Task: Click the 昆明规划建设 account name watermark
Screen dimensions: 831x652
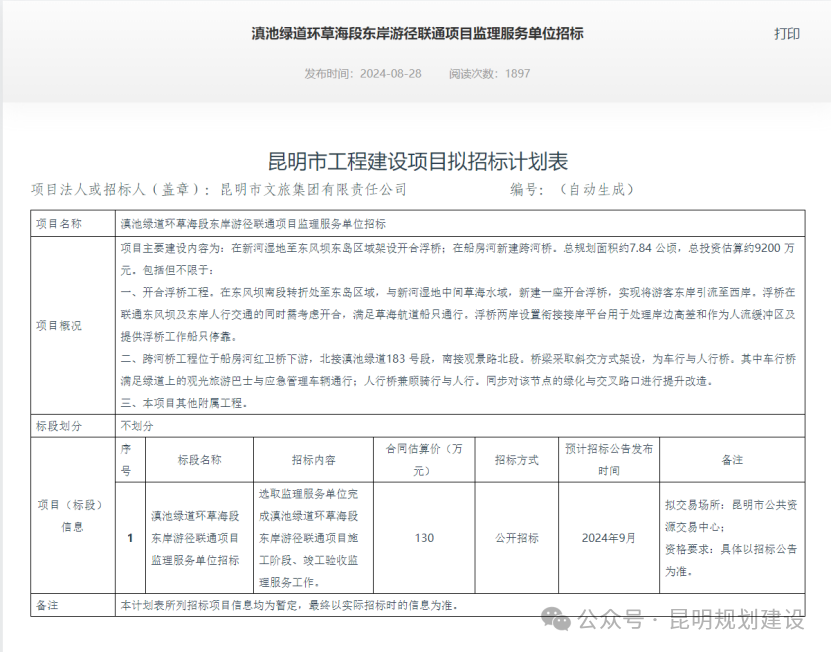Action: point(736,620)
